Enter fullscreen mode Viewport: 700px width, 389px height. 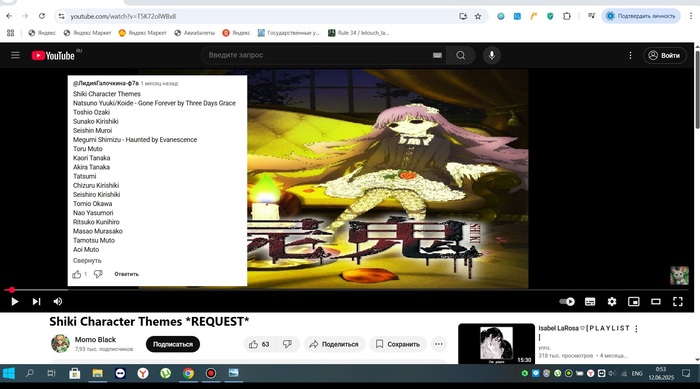(x=678, y=301)
